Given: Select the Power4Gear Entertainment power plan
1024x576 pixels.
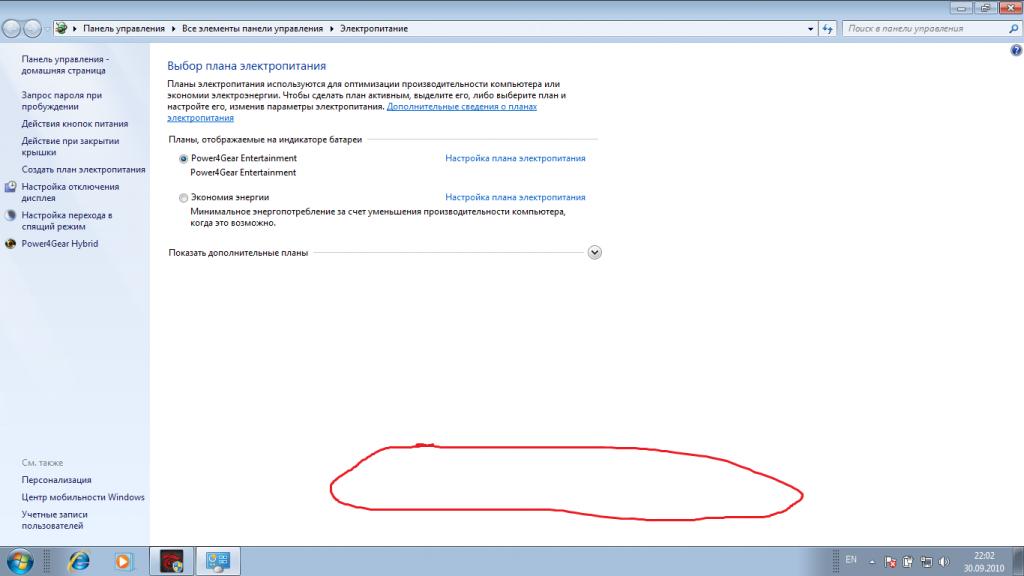Looking at the screenshot, I should click(183, 158).
